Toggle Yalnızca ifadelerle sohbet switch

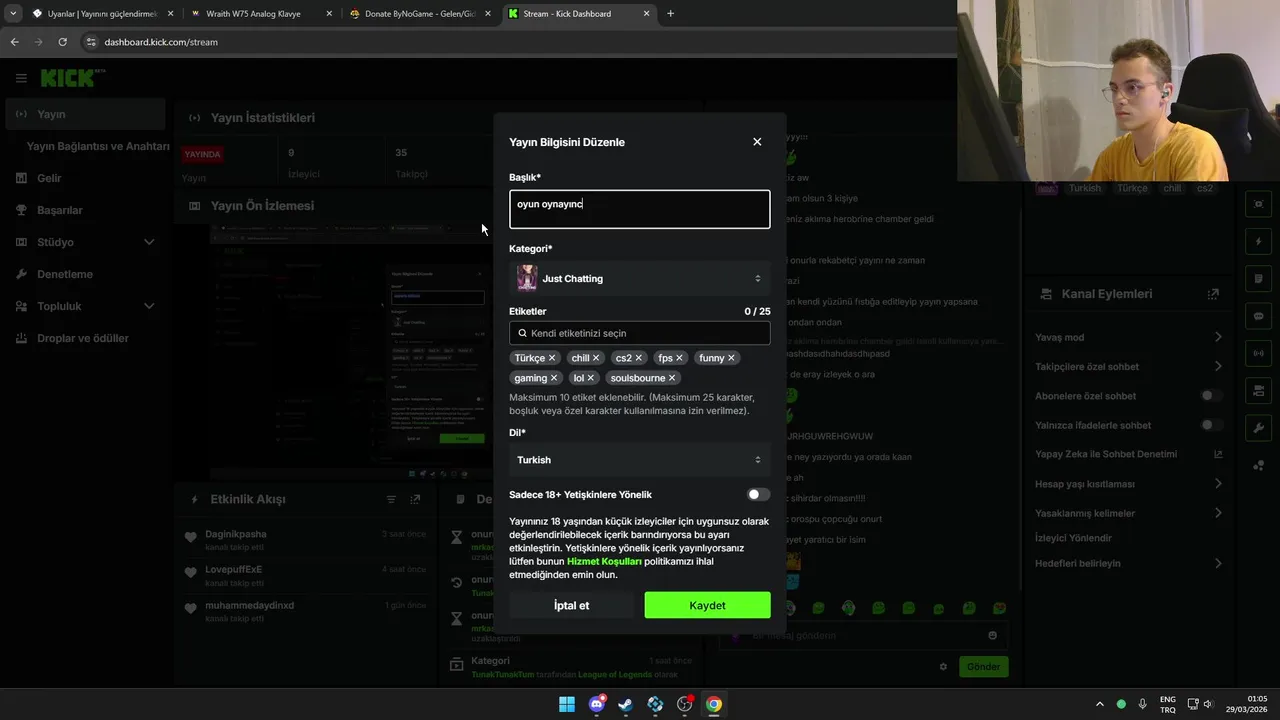pyautogui.click(x=1211, y=425)
